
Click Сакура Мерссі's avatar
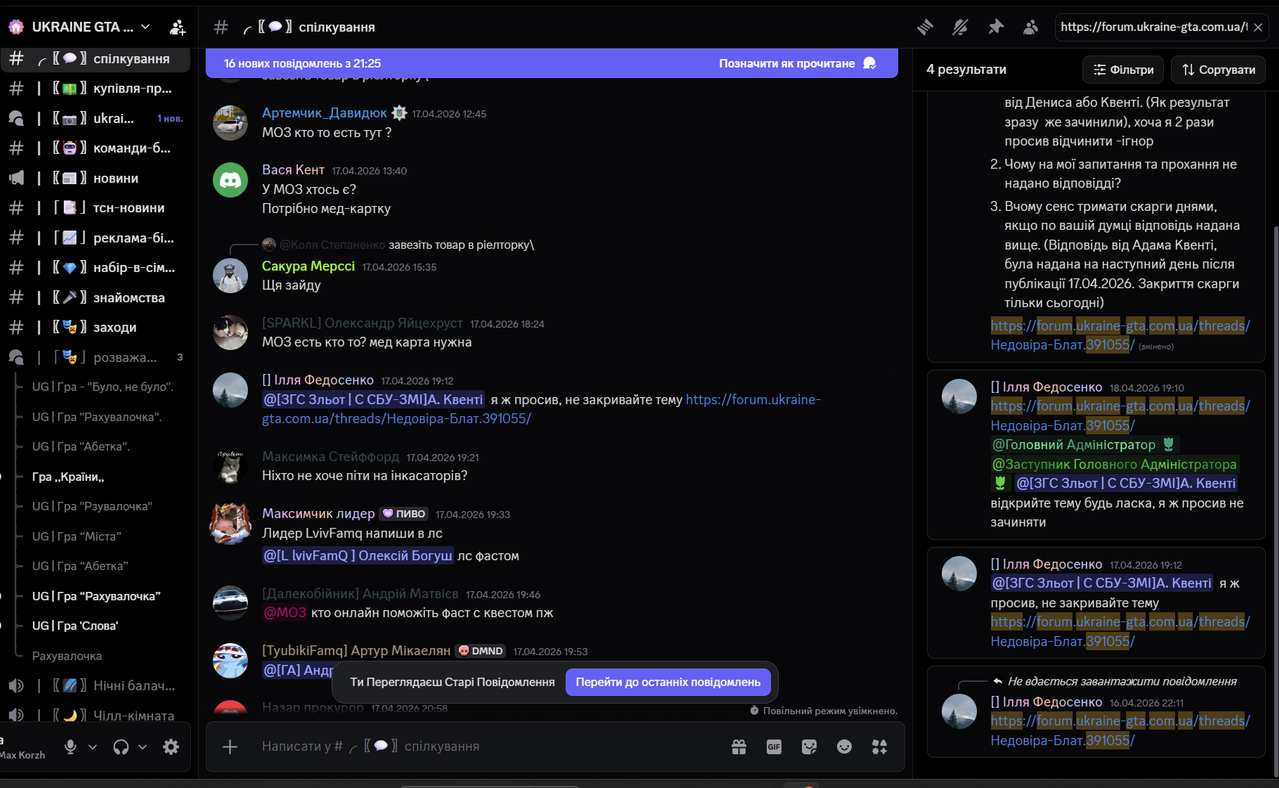click(231, 275)
